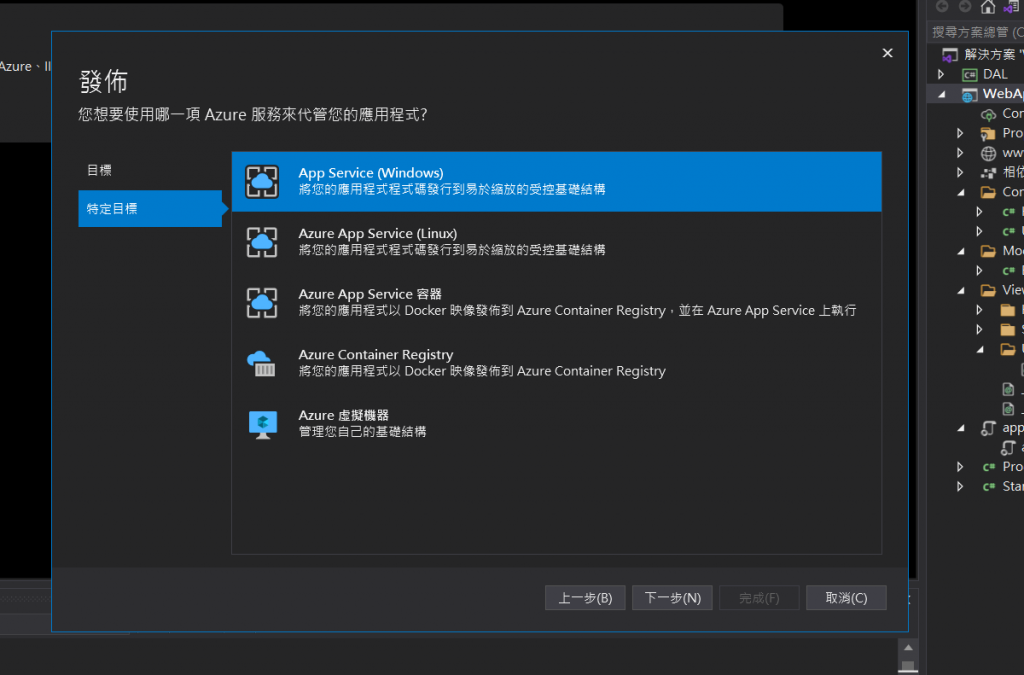Click the WebAp project name text

1003,94
